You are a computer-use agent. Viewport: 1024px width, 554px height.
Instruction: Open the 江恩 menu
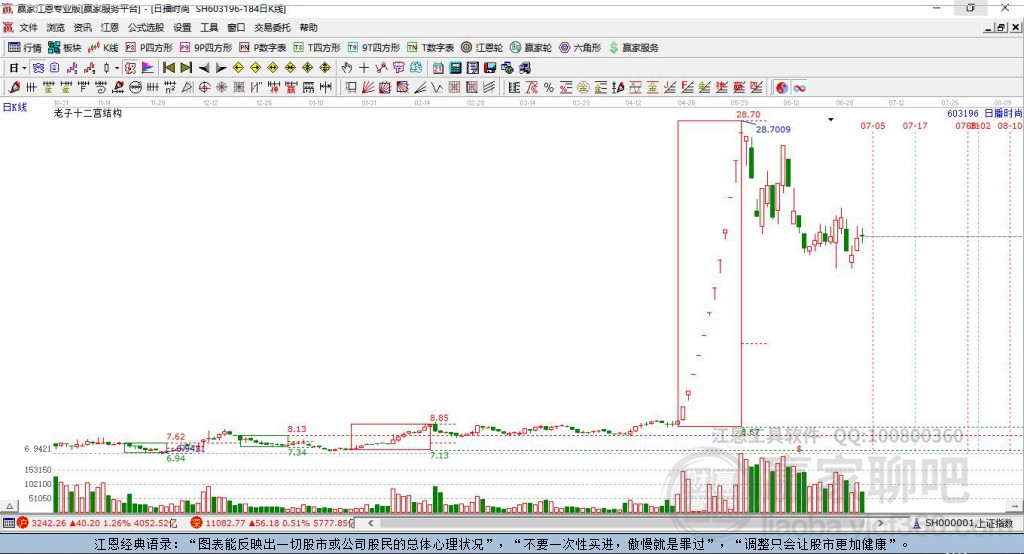(x=110, y=27)
